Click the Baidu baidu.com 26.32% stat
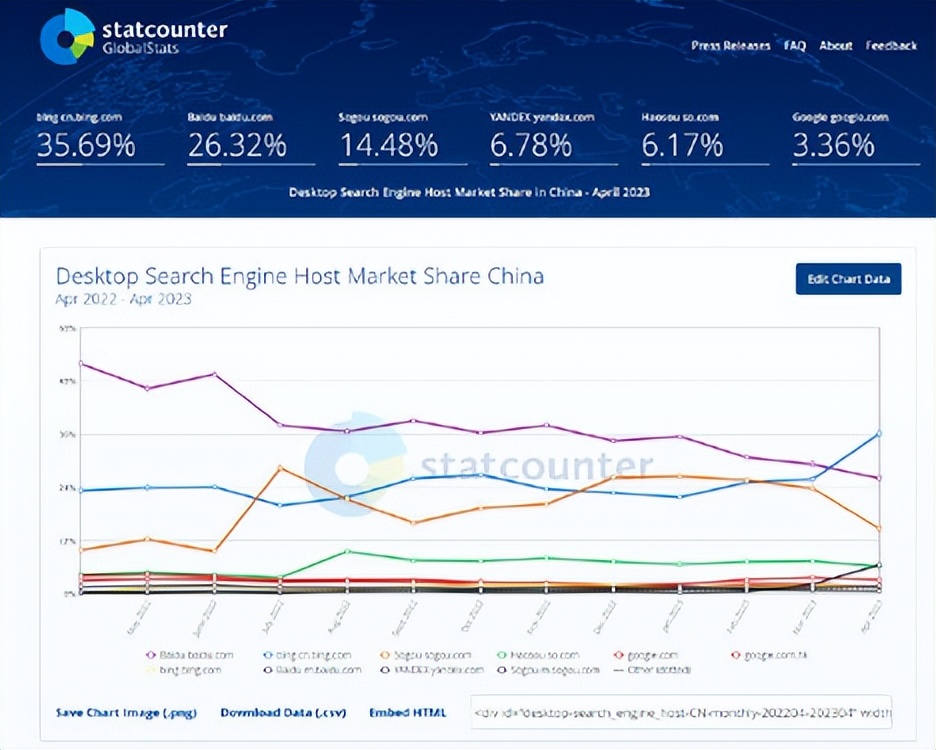936x750 pixels. (251, 139)
